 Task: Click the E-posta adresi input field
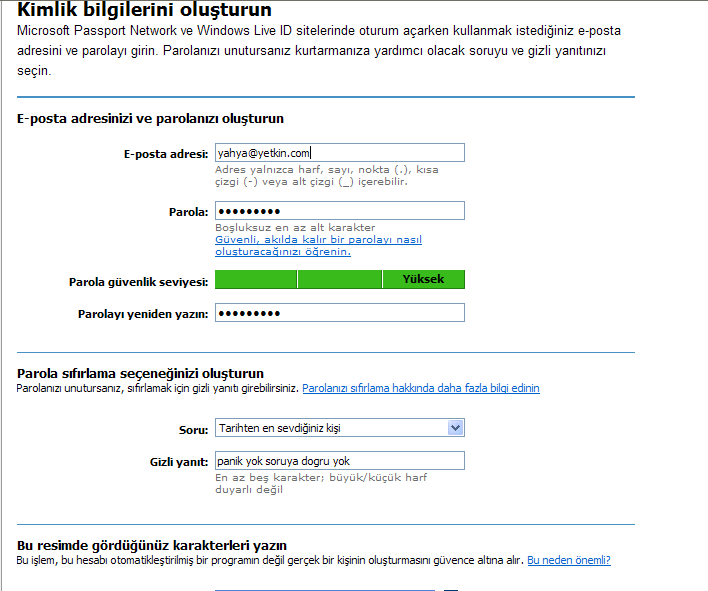339,153
